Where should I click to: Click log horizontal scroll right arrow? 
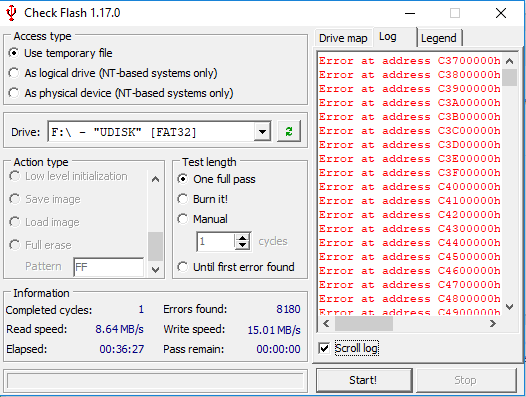pos(492,324)
